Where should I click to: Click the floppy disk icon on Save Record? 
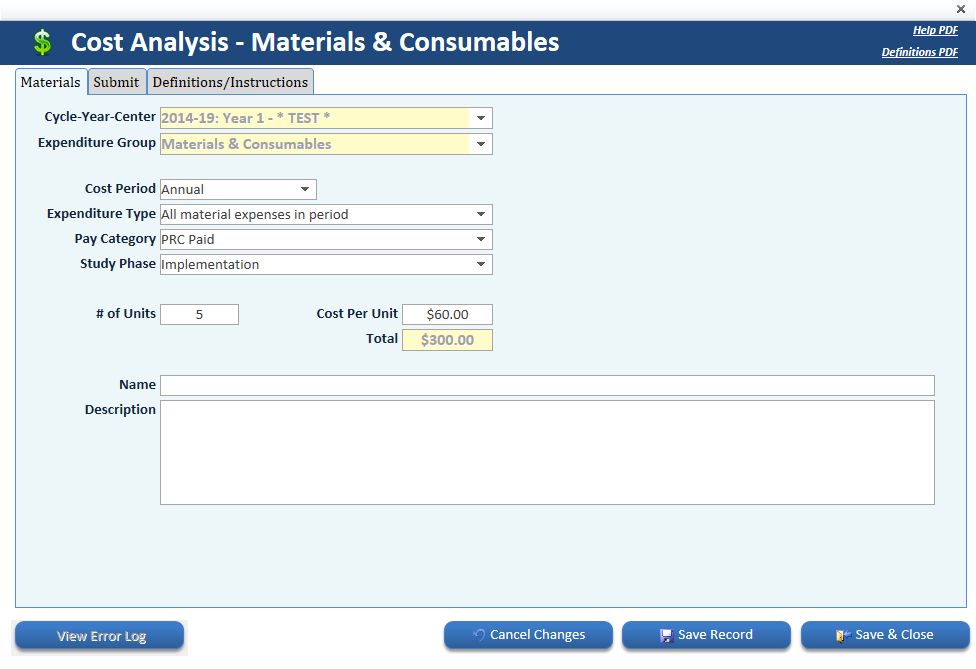point(666,635)
